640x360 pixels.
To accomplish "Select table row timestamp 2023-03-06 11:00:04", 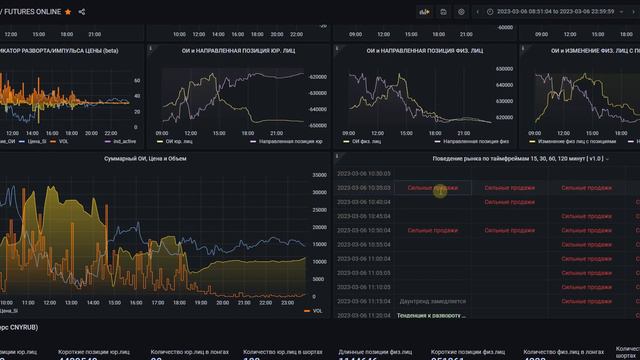I will pos(364,259).
